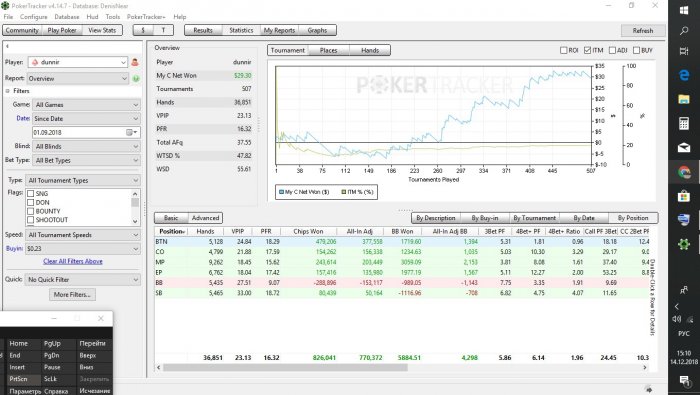Group results By Date tab
Viewport: 700px width, 395px height.
[584, 218]
